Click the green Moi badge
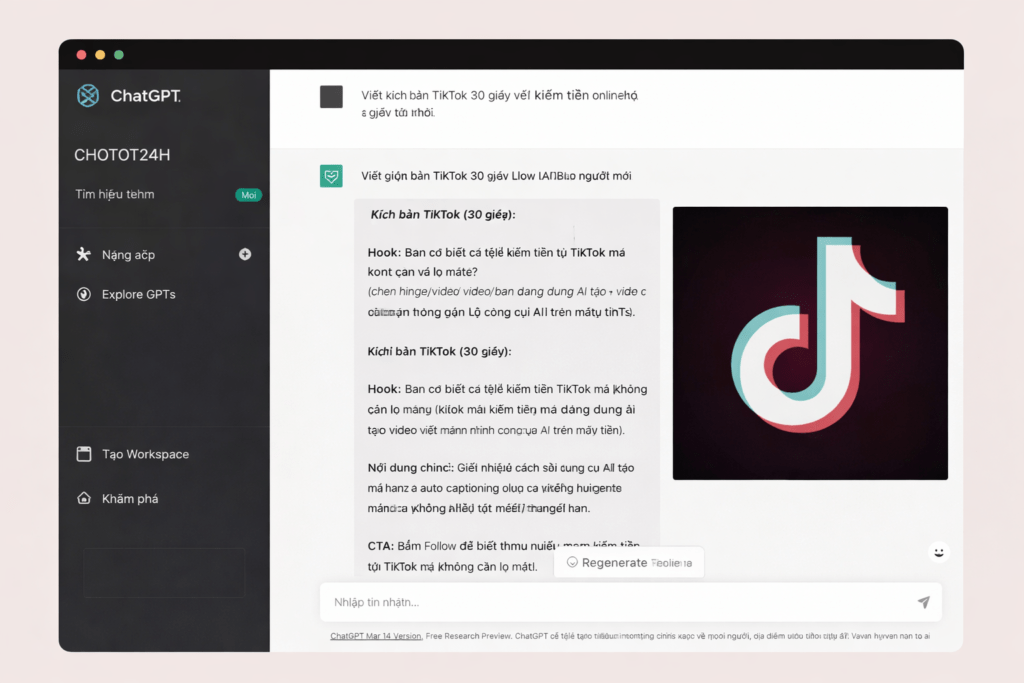This screenshot has height=683, width=1024. (248, 195)
